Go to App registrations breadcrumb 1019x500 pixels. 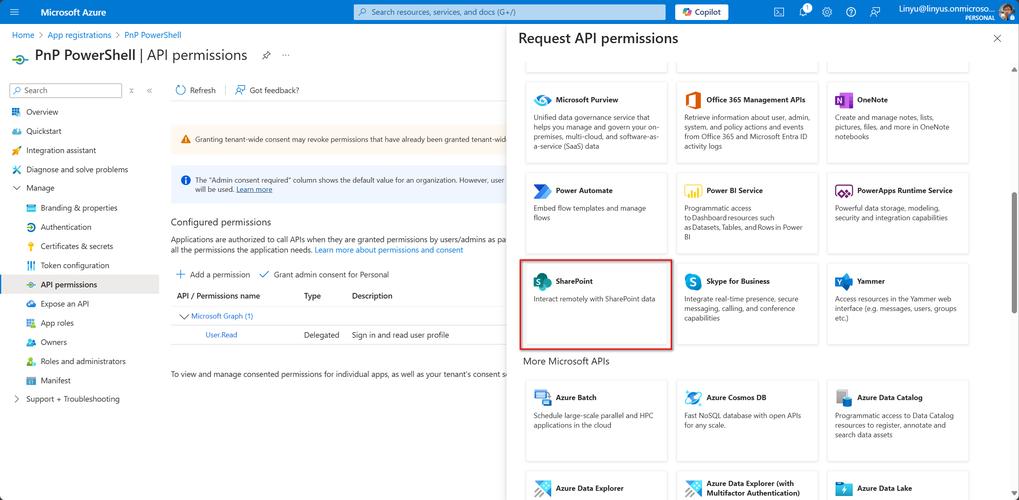click(81, 35)
